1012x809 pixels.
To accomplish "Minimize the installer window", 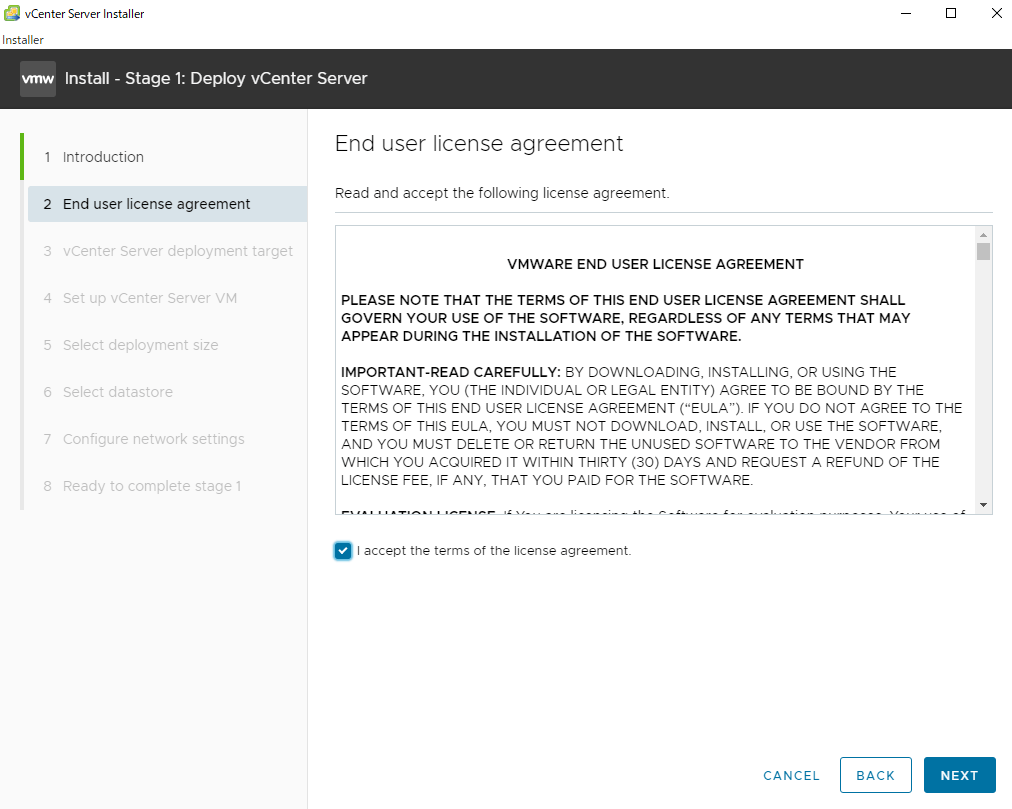I will (x=906, y=13).
